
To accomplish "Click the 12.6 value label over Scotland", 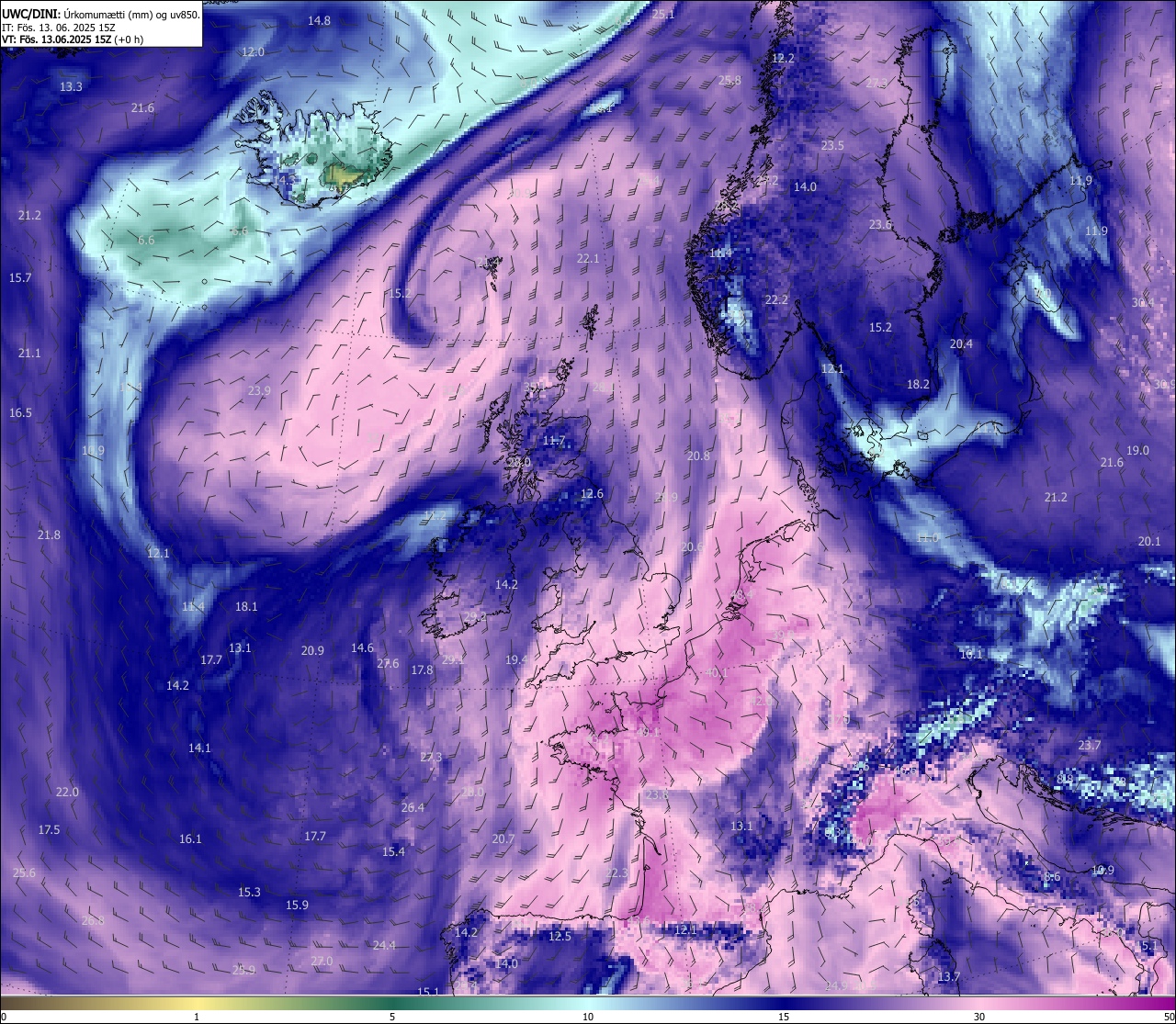I will coord(592,493).
